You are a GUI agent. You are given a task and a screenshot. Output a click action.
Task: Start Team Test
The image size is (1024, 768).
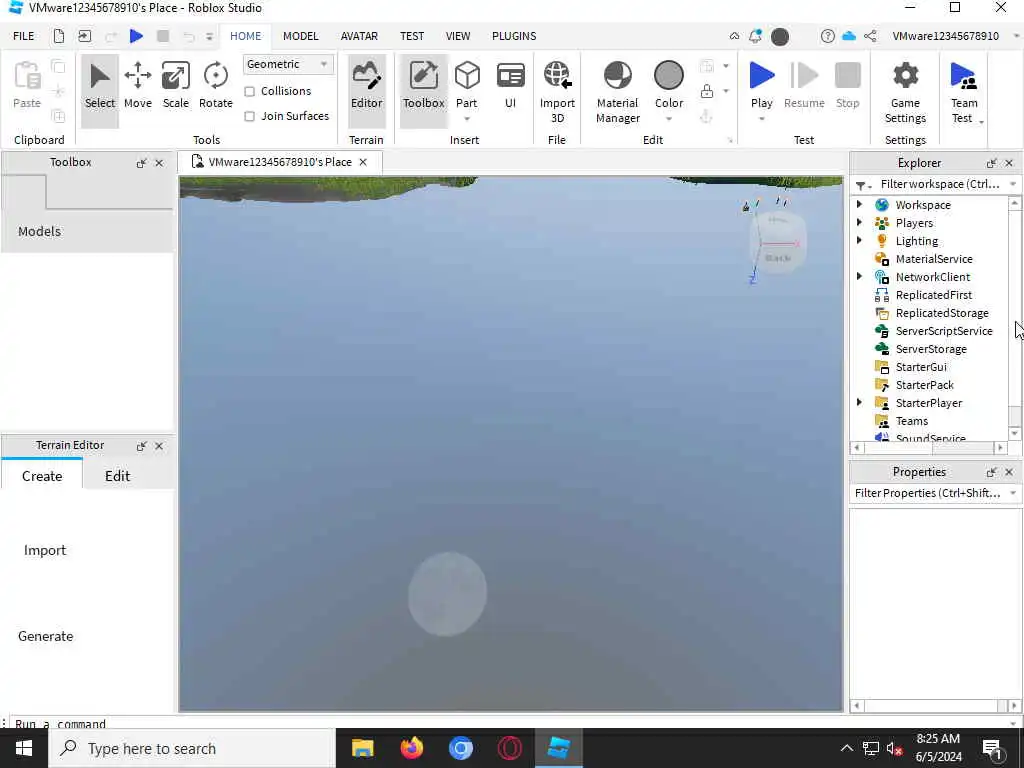click(x=964, y=91)
